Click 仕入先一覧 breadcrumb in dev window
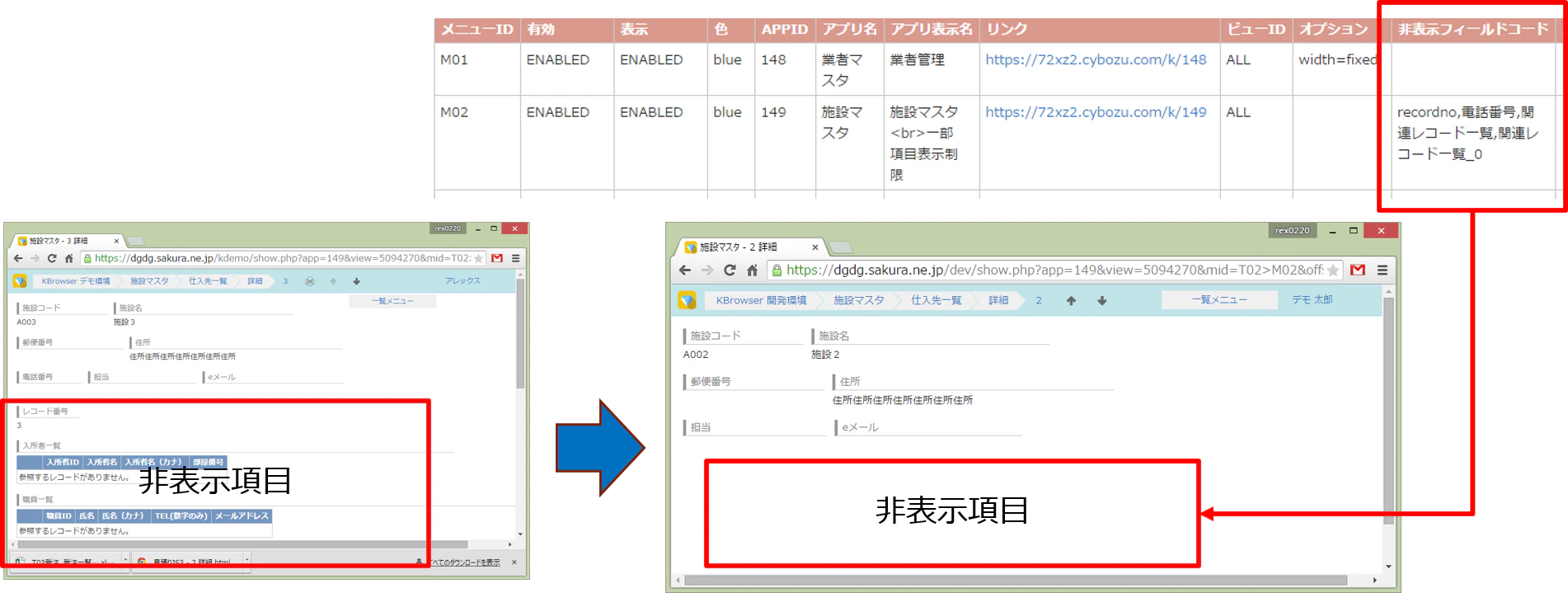 (936, 300)
